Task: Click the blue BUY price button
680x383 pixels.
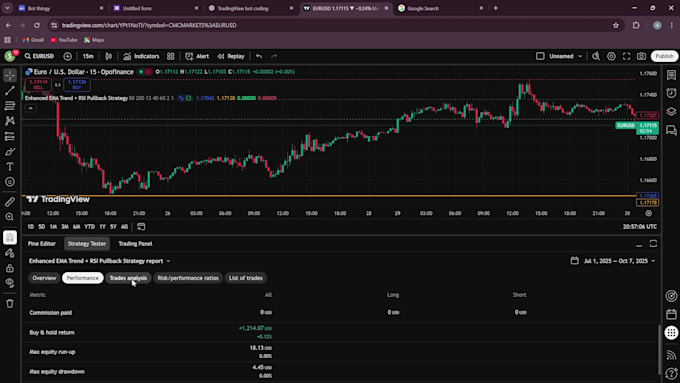Action: pyautogui.click(x=77, y=85)
